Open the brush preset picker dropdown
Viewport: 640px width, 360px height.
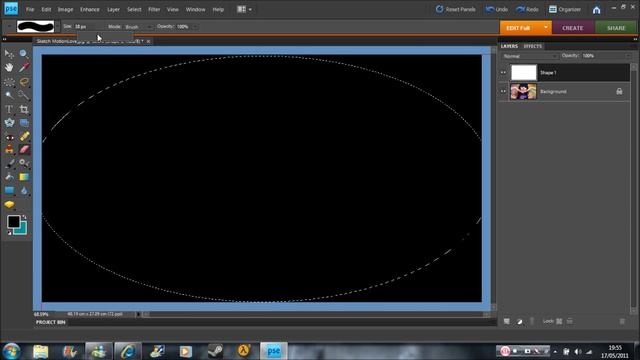coord(57,27)
